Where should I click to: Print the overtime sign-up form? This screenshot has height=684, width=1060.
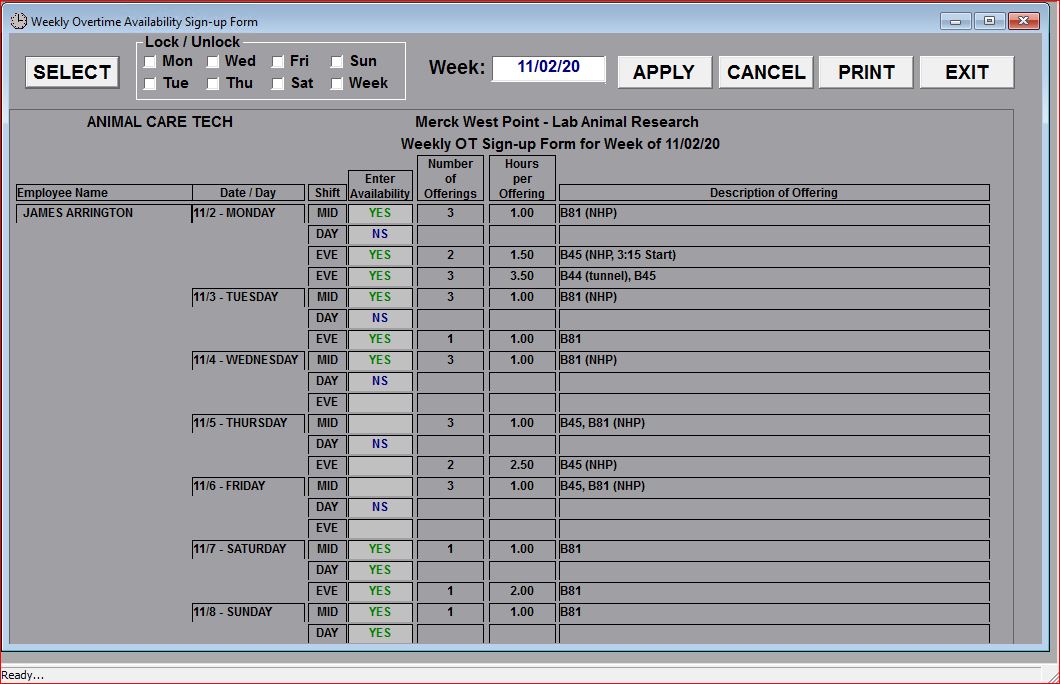[x=866, y=72]
